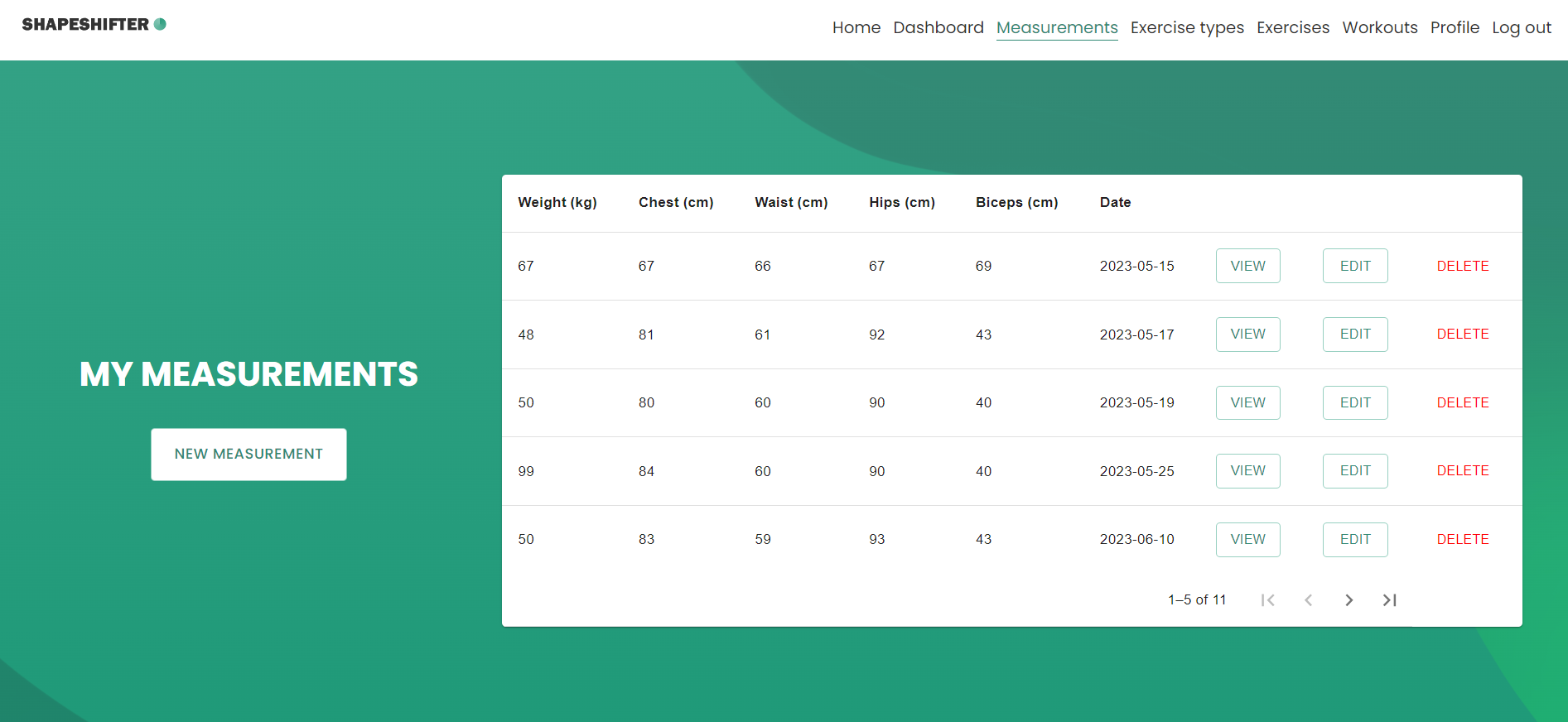Delete the 2023-06-10 measurement
Screen dimensions: 1568x722
click(1463, 539)
